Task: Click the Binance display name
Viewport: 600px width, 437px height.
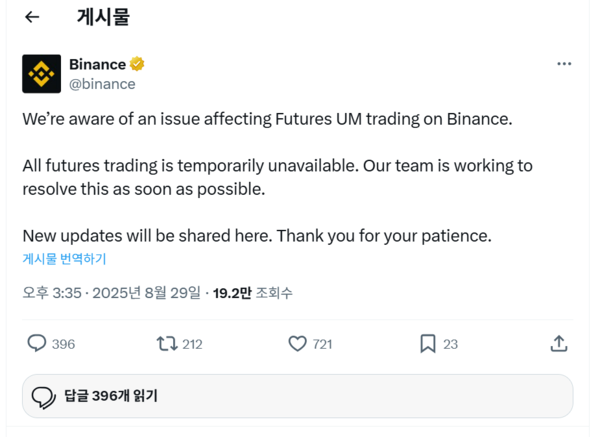Action: tap(97, 65)
